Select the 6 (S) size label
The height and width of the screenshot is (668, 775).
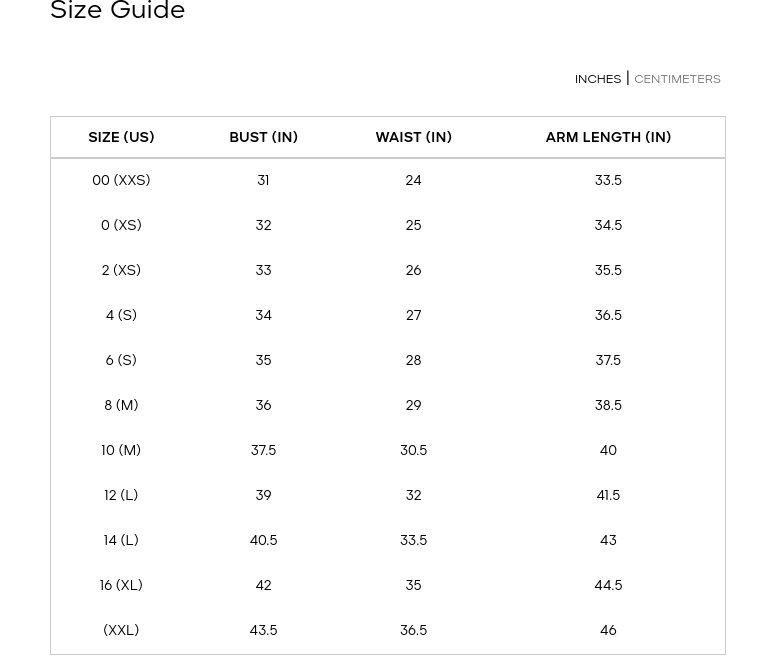coord(121,360)
